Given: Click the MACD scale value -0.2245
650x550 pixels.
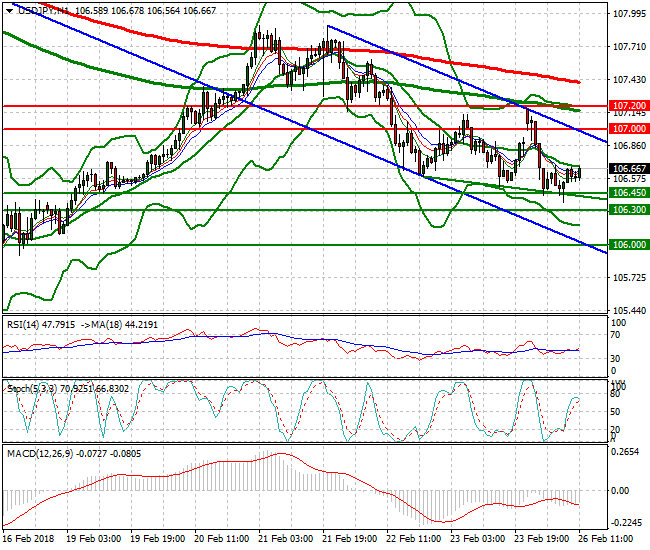Looking at the screenshot, I should [626, 522].
